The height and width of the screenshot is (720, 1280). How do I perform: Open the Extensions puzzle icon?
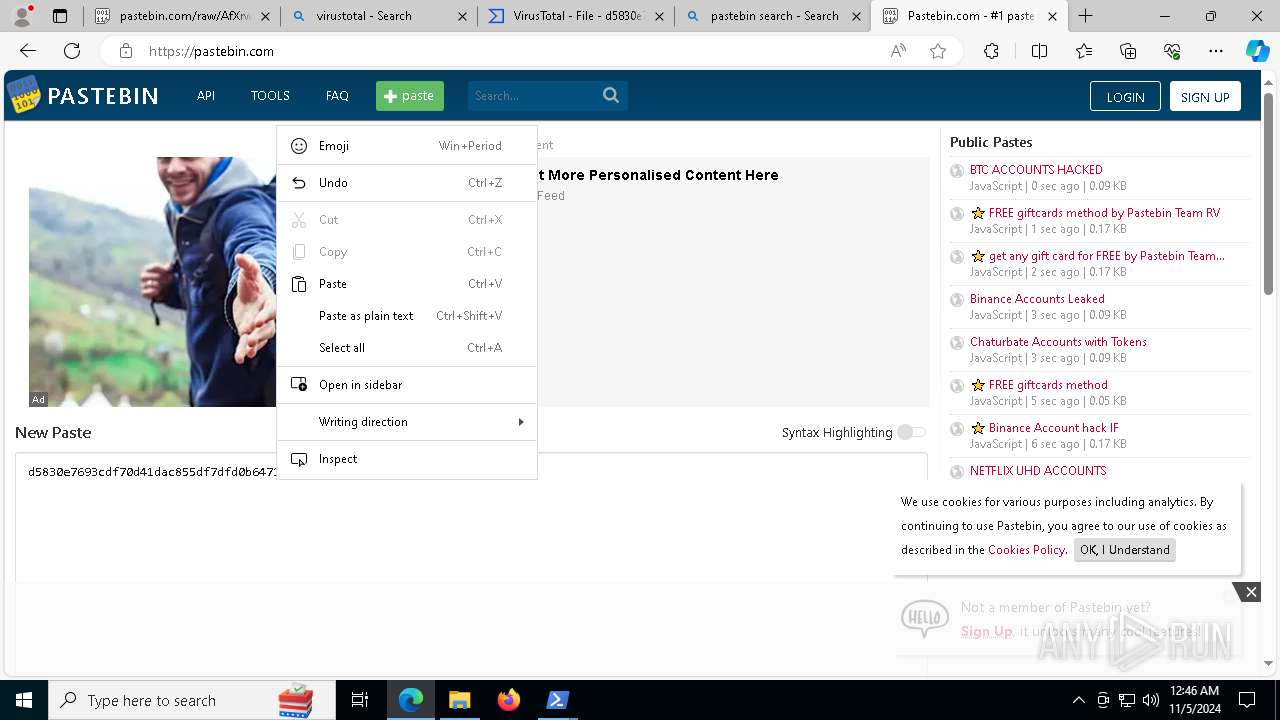coord(991,51)
